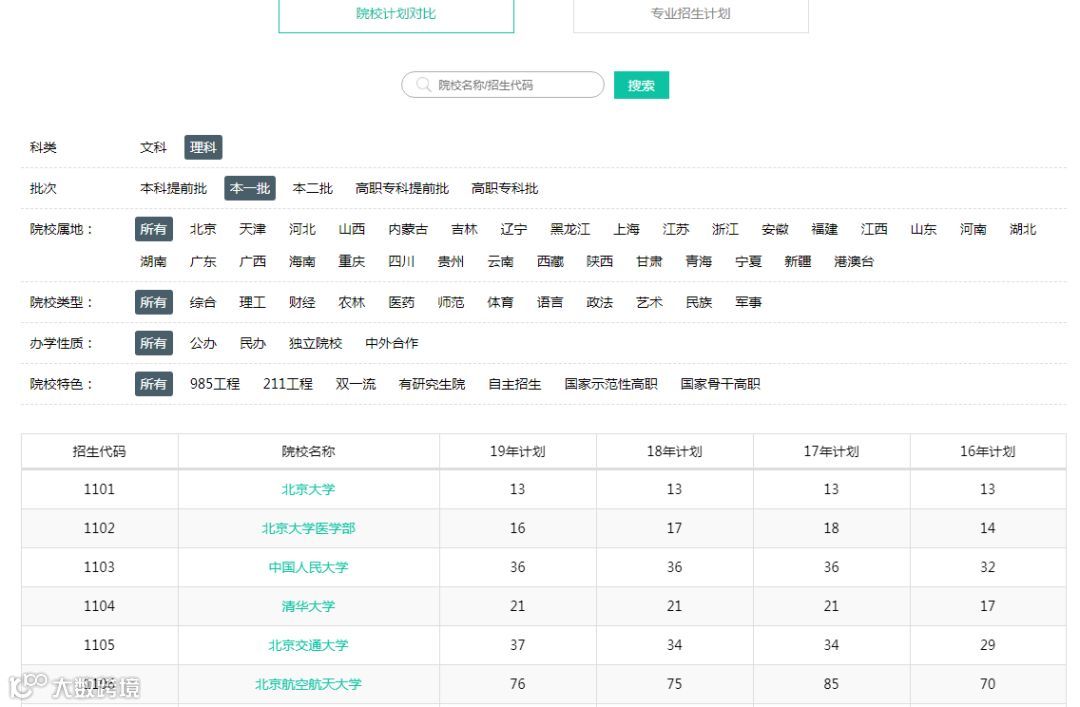
Task: Filter school type by 综合
Action: [x=203, y=303]
